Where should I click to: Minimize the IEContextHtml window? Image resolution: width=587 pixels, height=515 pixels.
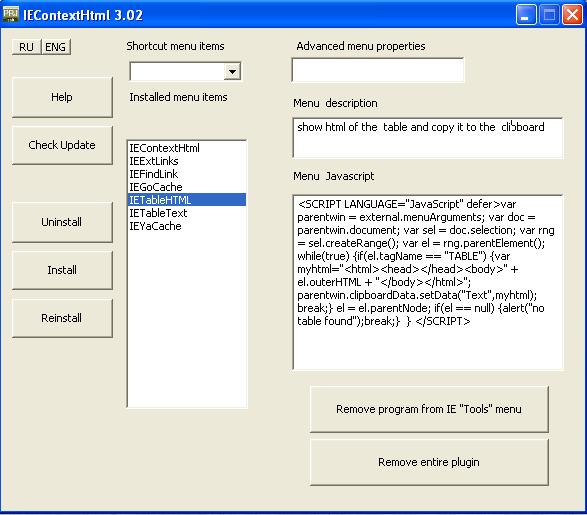[526, 15]
